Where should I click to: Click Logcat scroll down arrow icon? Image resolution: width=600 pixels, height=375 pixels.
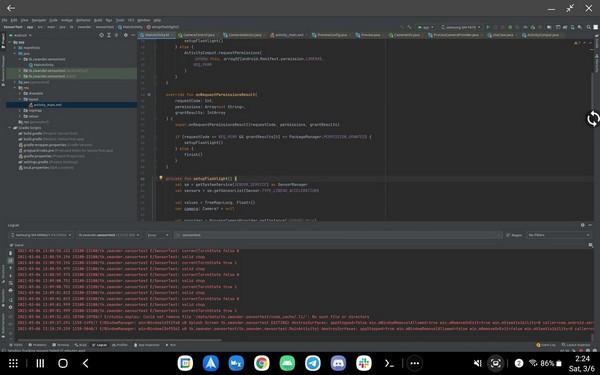coord(10,275)
